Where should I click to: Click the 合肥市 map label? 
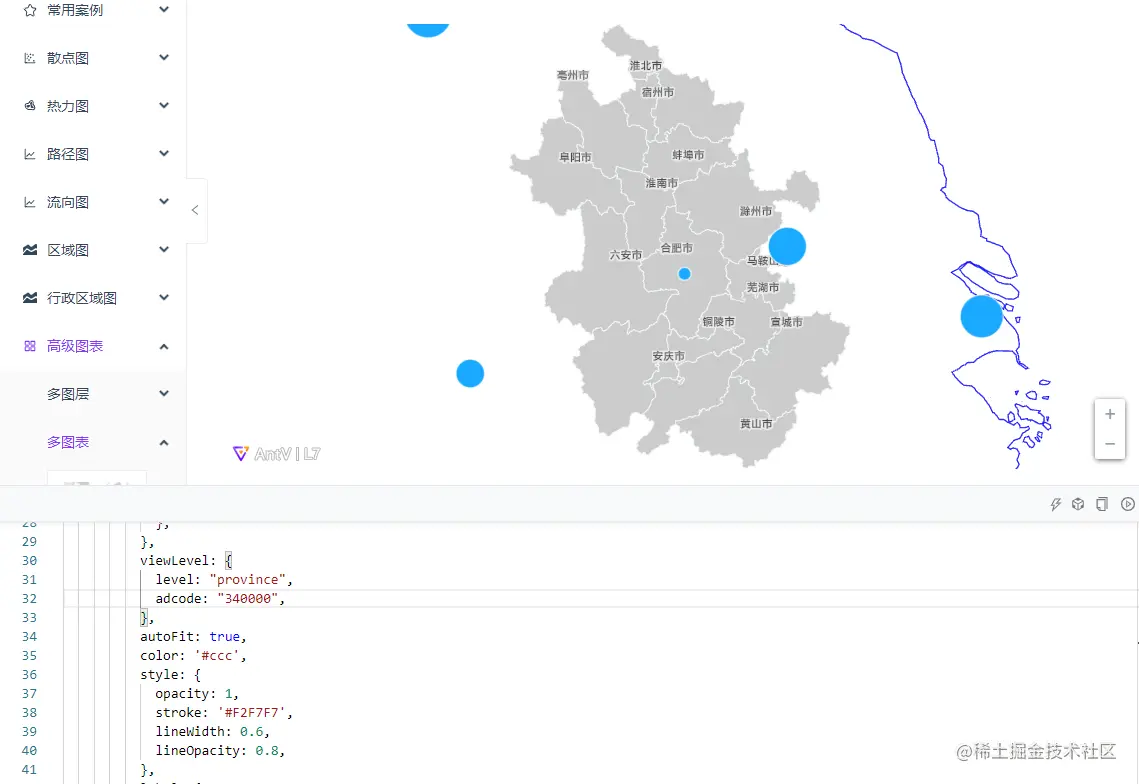[676, 248]
